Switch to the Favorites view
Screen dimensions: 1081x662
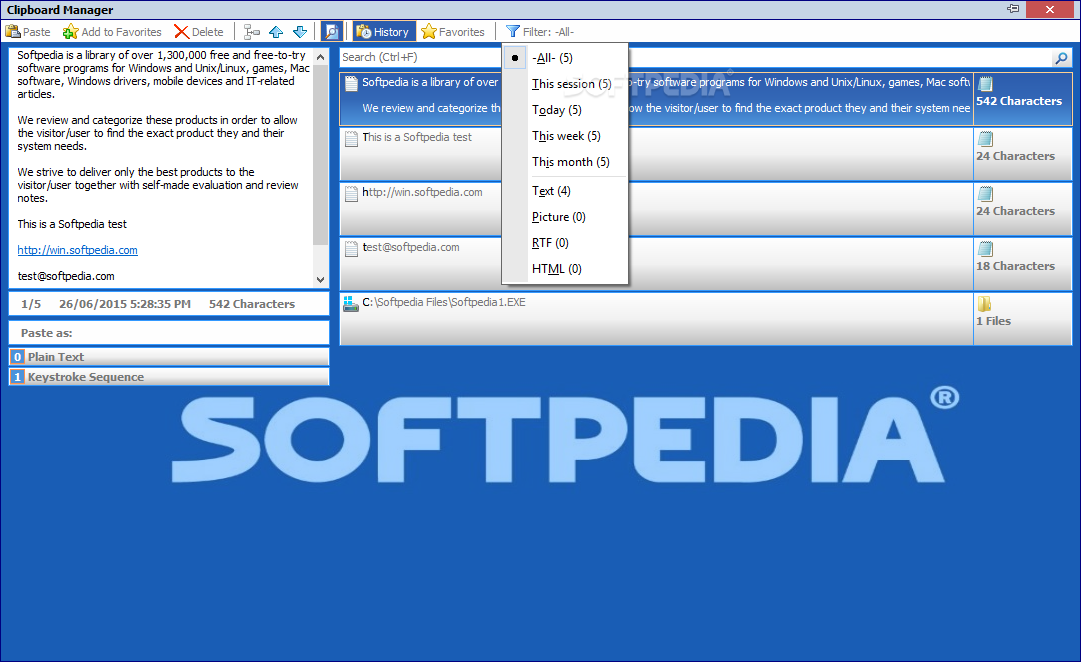453,32
